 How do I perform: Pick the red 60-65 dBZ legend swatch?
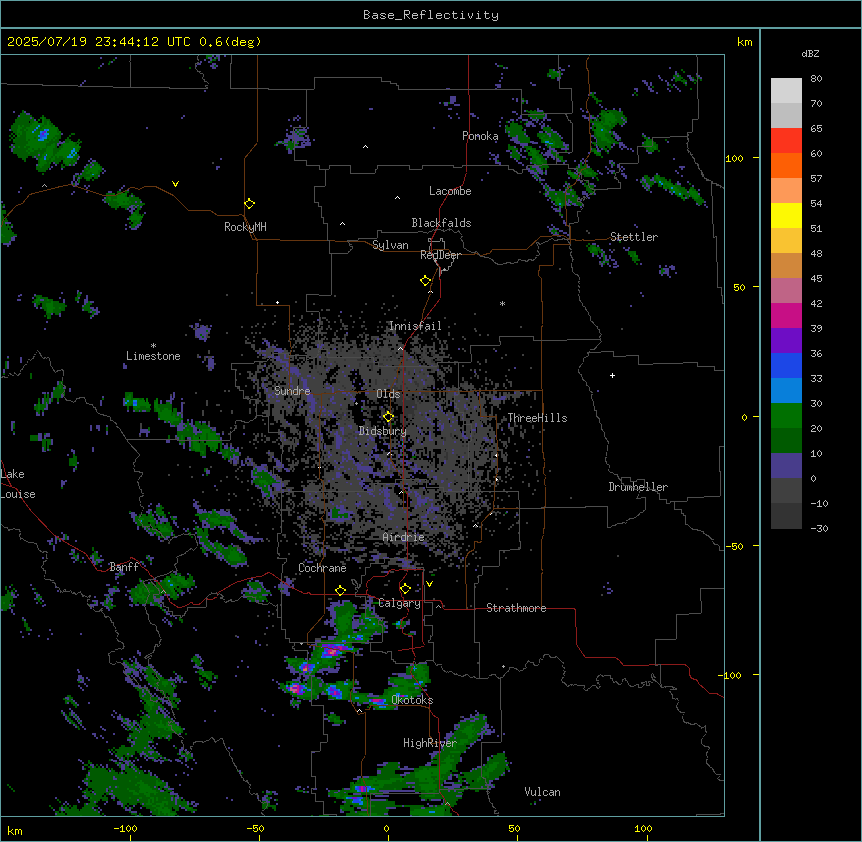(x=786, y=141)
